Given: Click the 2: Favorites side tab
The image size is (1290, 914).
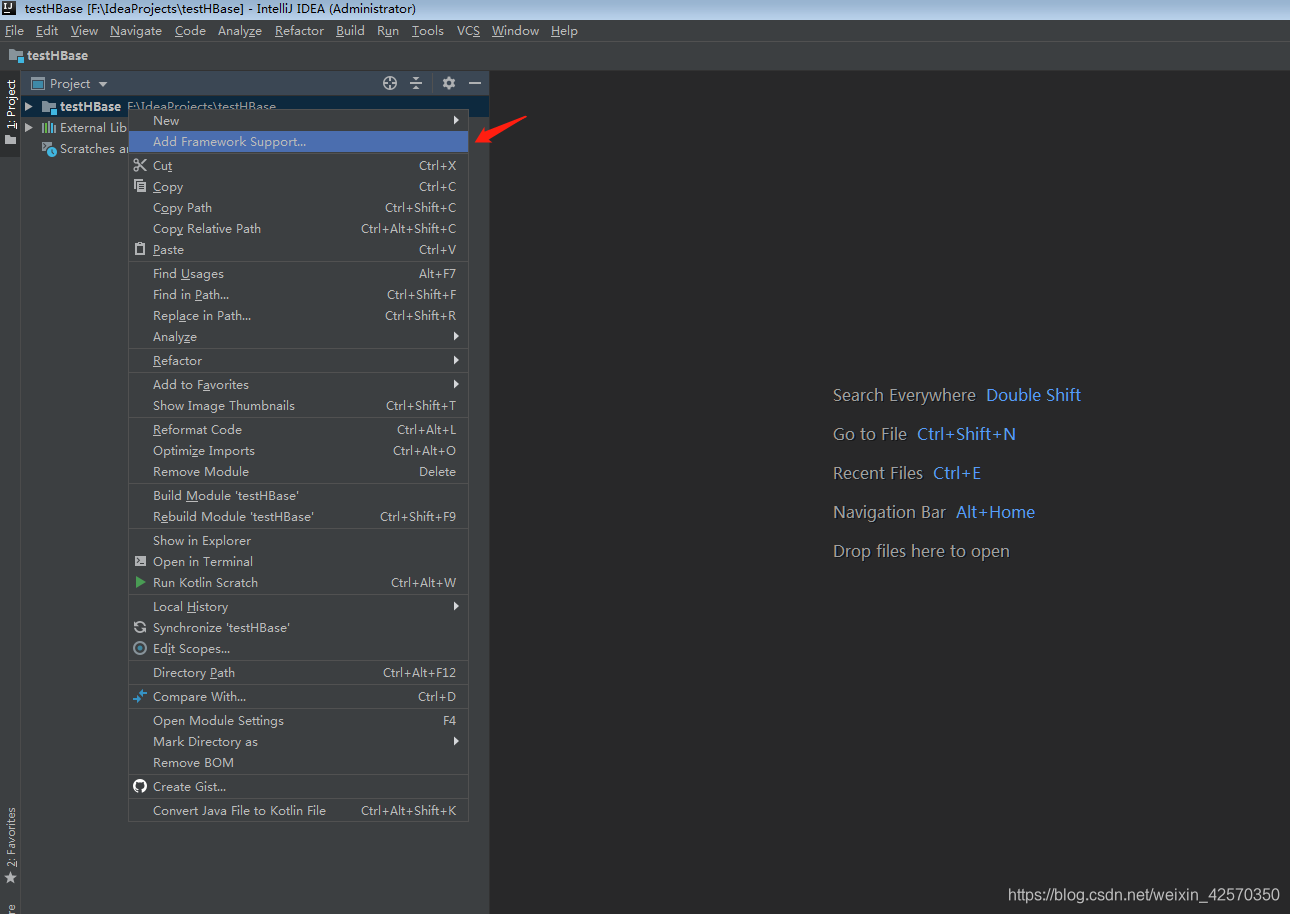Looking at the screenshot, I should pos(10,846).
